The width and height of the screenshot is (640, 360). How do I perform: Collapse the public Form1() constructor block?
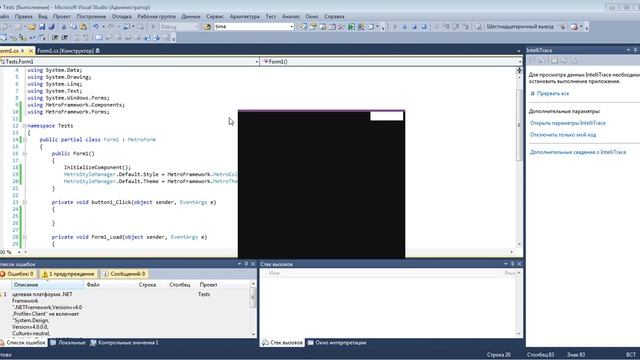[x=24, y=153]
